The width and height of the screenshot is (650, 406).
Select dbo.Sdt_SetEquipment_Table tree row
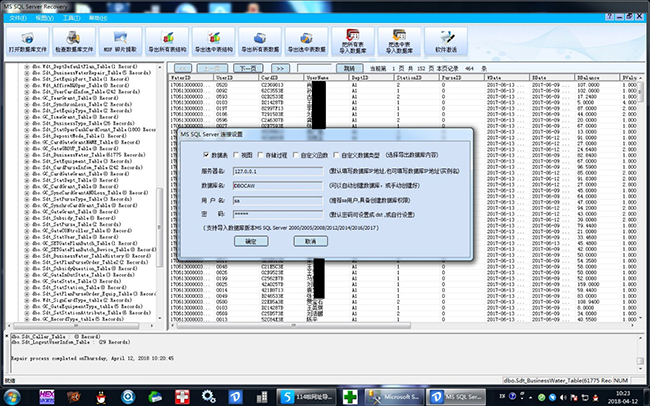click(82, 161)
